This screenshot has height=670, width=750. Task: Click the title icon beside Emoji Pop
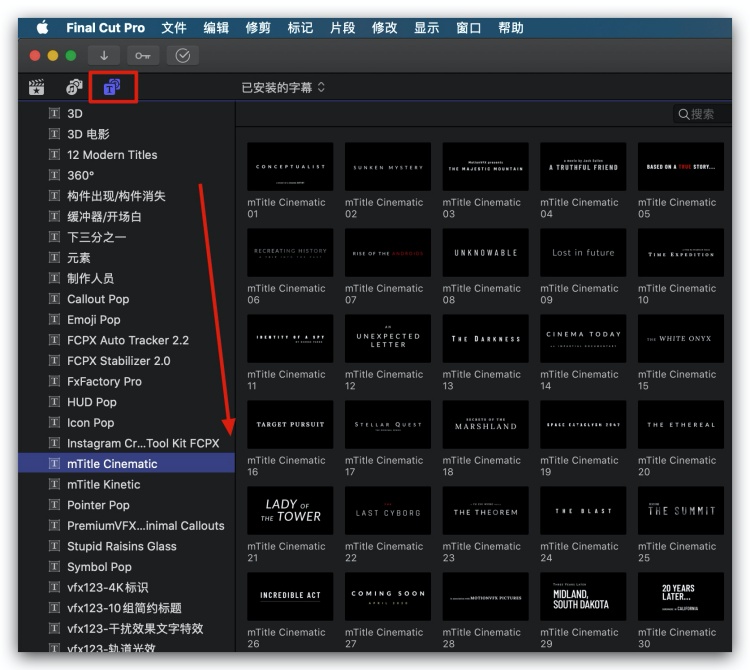point(55,319)
